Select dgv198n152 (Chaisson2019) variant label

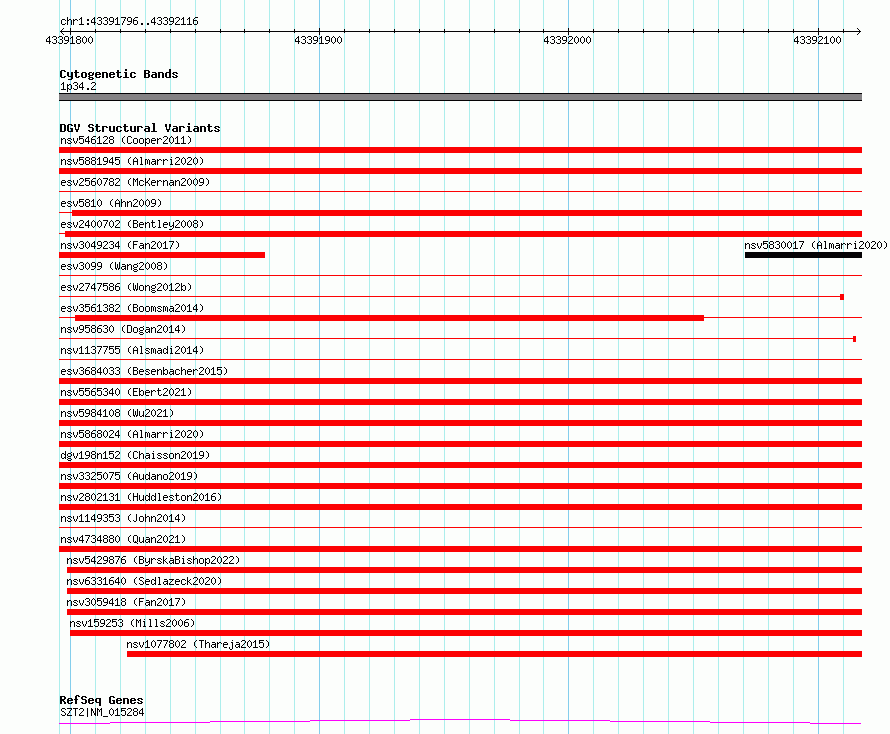135,455
